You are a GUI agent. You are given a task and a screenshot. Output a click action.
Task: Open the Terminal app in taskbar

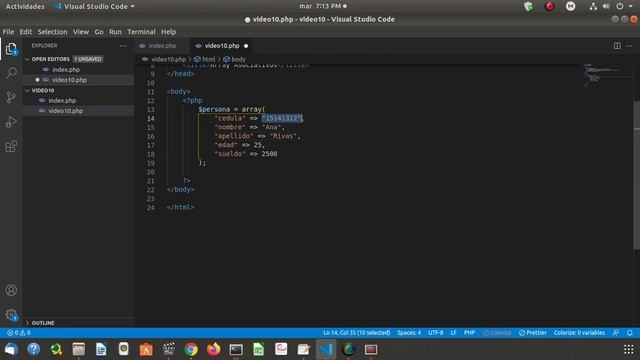(236, 349)
